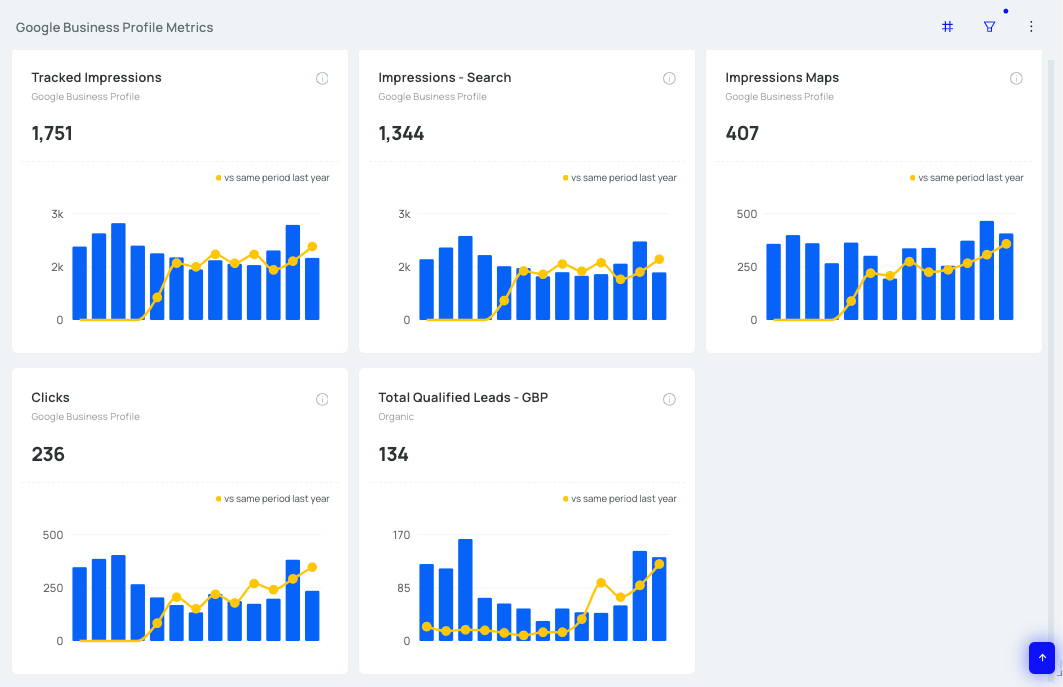Click the scroll-to-top arrow button

(1042, 658)
